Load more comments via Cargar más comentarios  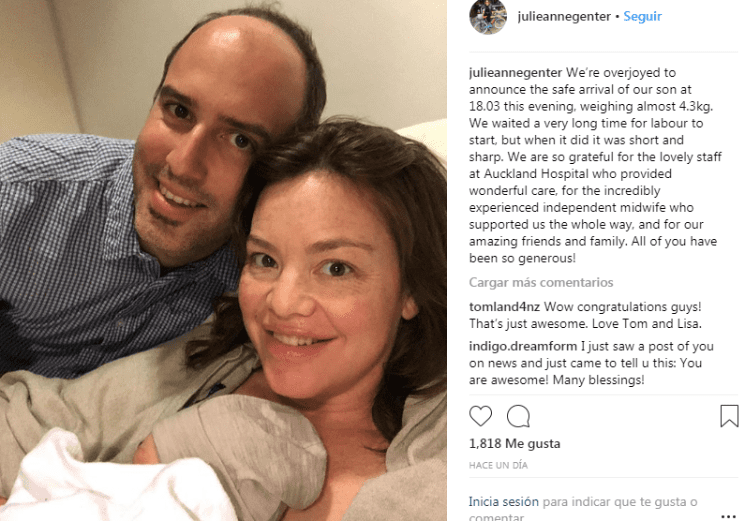541,283
